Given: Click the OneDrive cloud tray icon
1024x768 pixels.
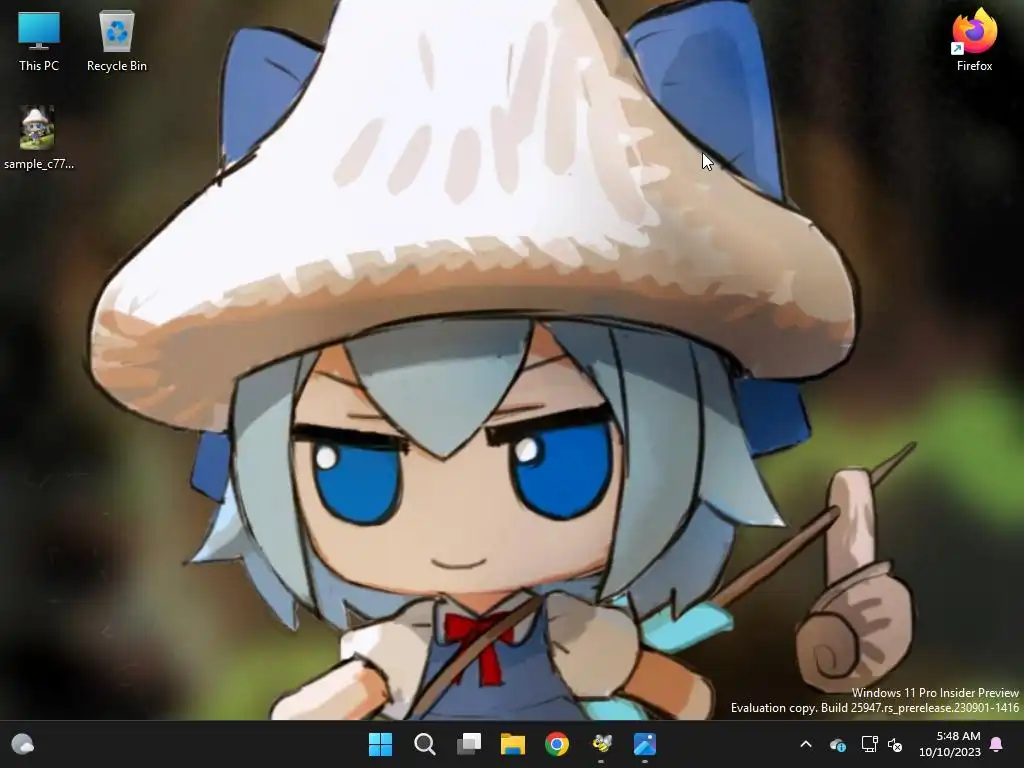Looking at the screenshot, I should click(x=838, y=744).
